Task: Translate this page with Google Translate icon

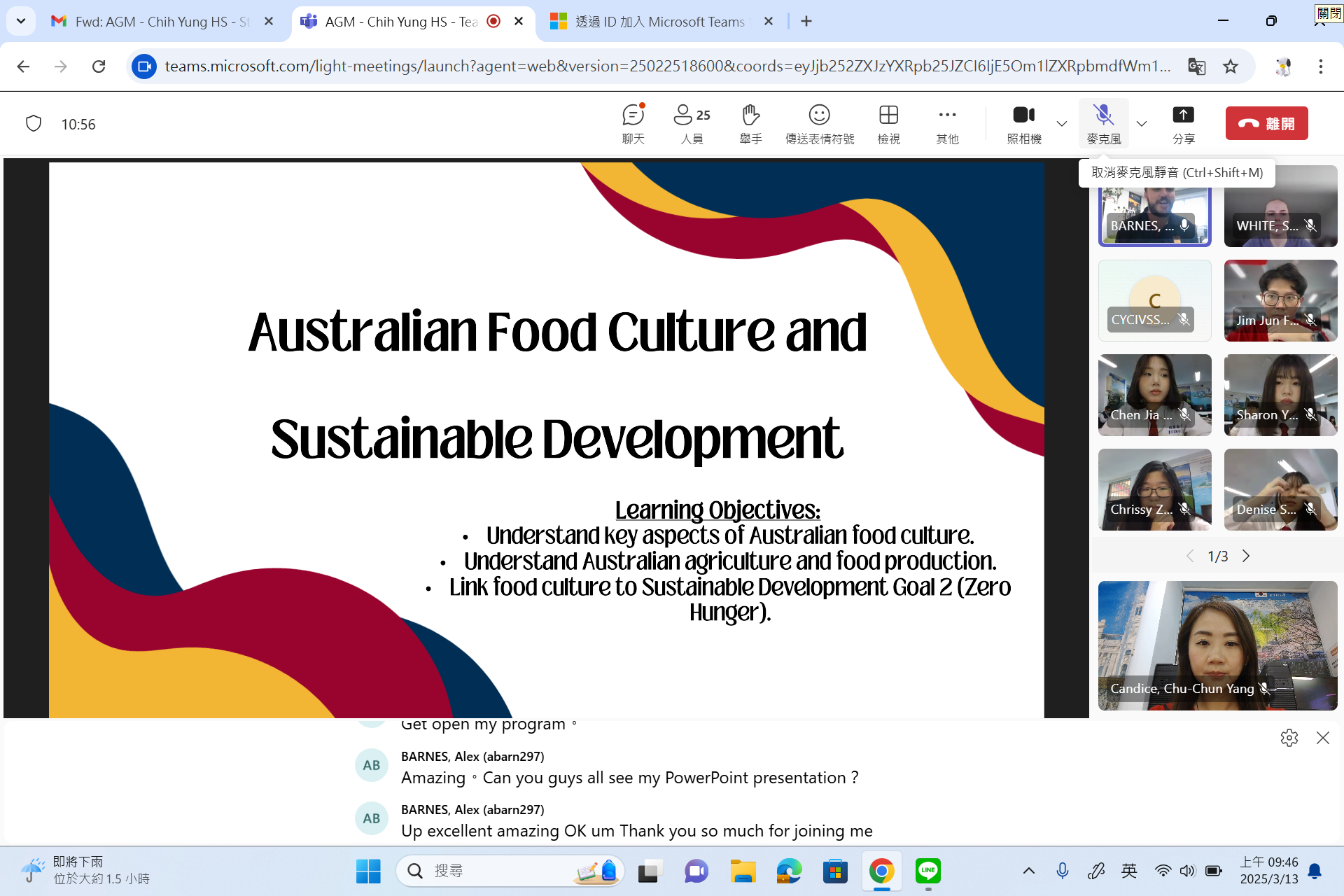Action: [1196, 66]
